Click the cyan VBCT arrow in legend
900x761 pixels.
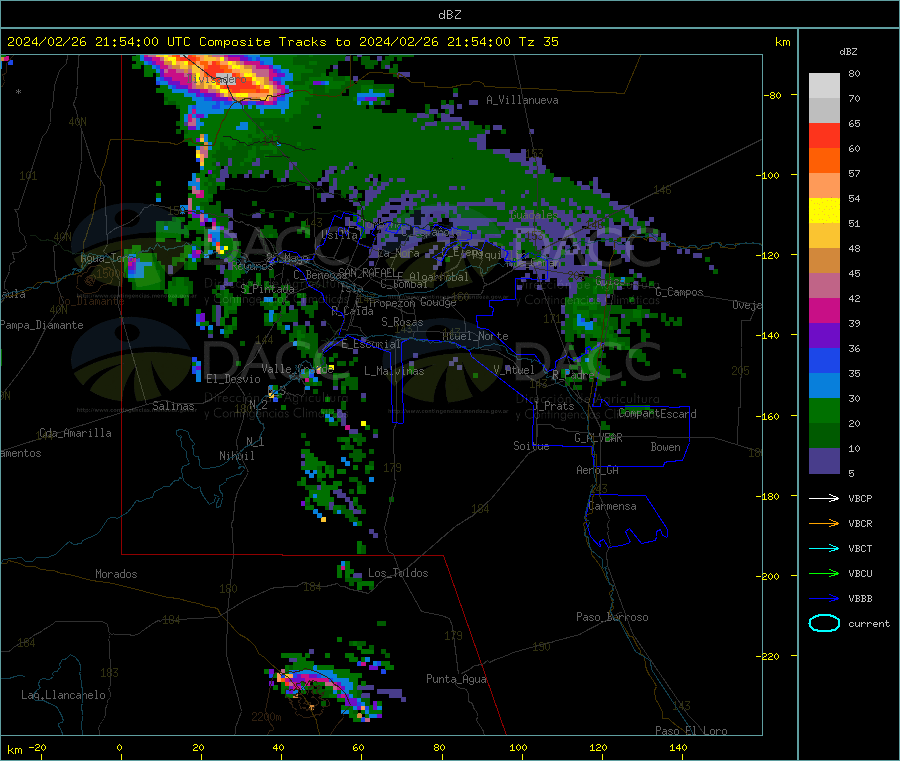point(824,548)
